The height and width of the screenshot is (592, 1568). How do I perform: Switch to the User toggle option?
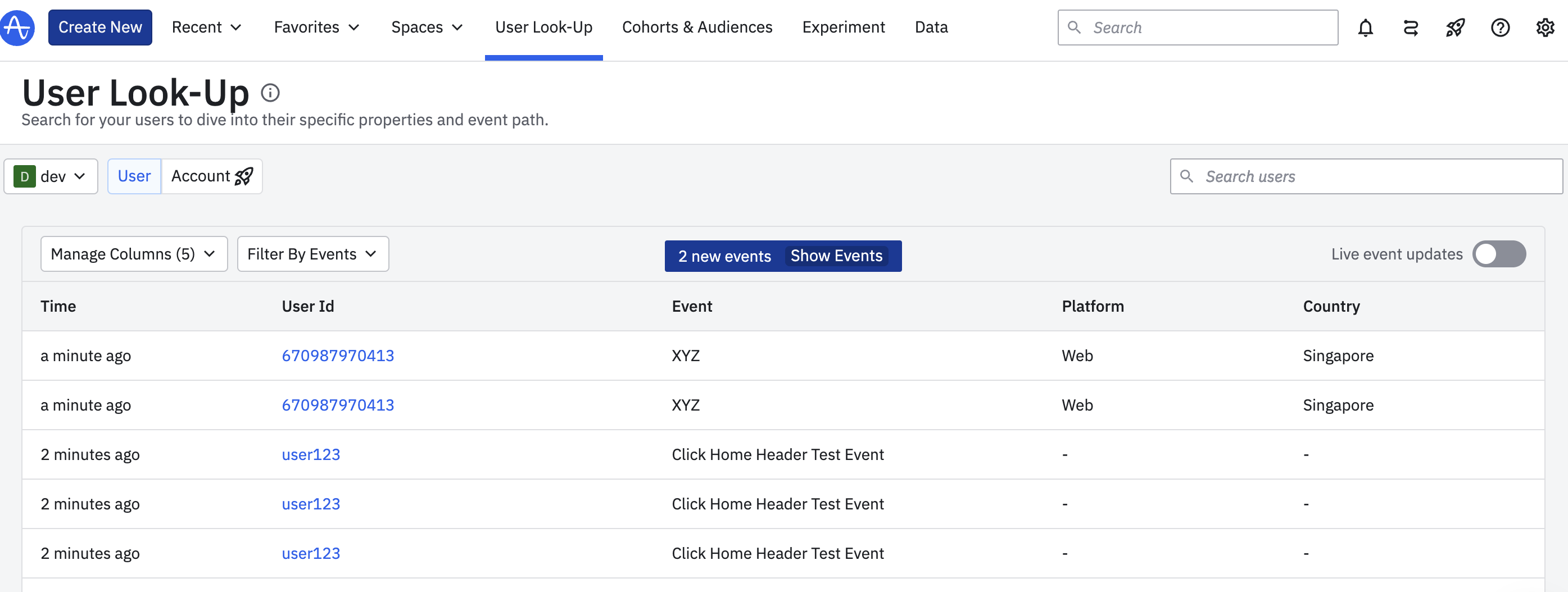[x=134, y=176]
